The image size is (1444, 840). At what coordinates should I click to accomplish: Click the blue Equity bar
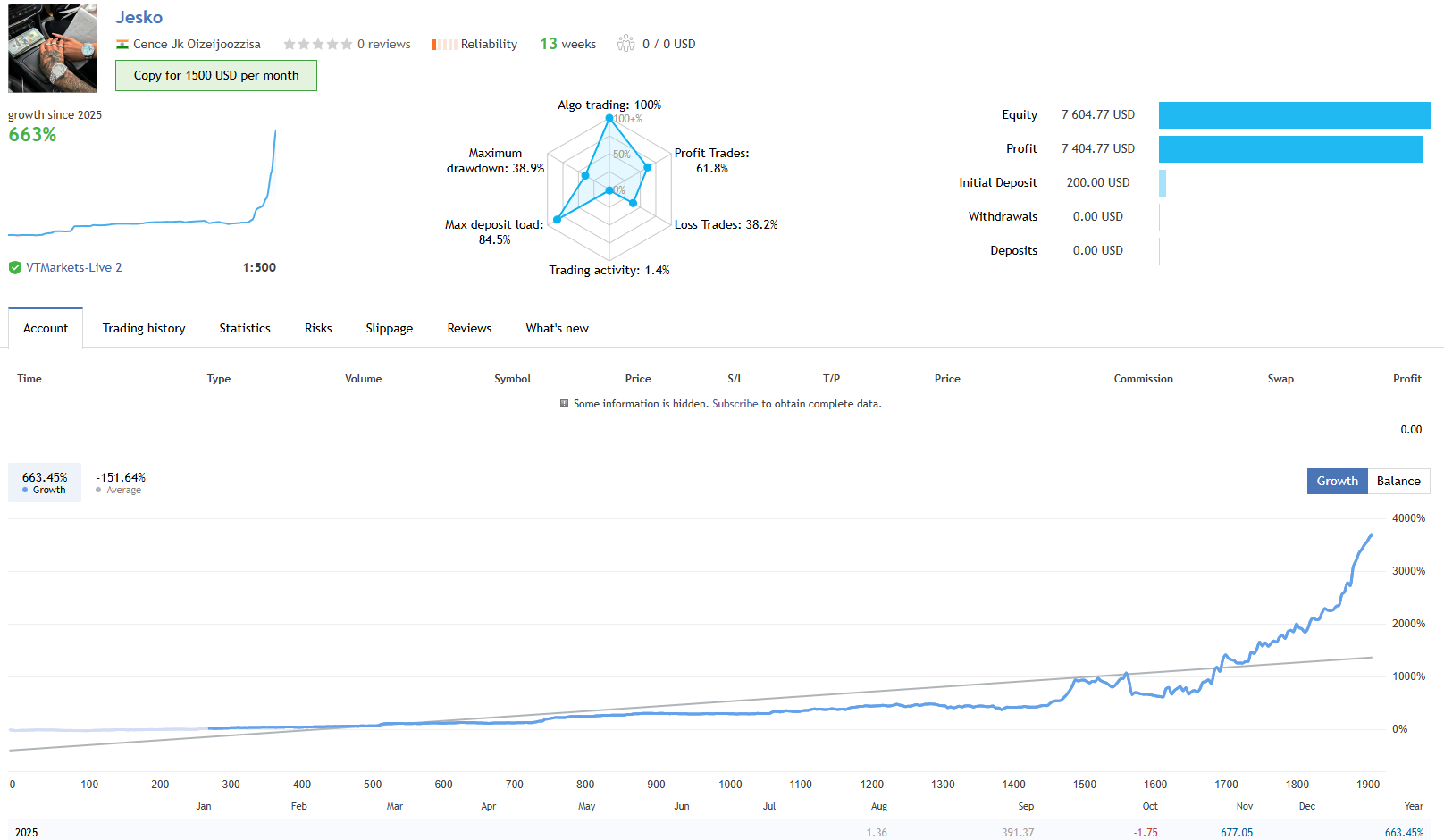[1294, 115]
